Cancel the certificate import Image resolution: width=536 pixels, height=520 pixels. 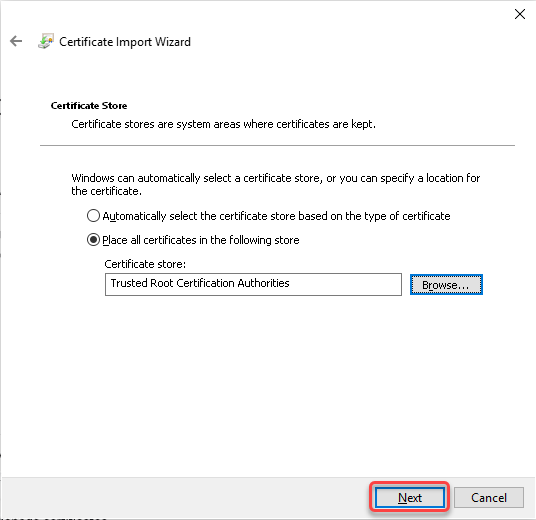[x=489, y=497]
